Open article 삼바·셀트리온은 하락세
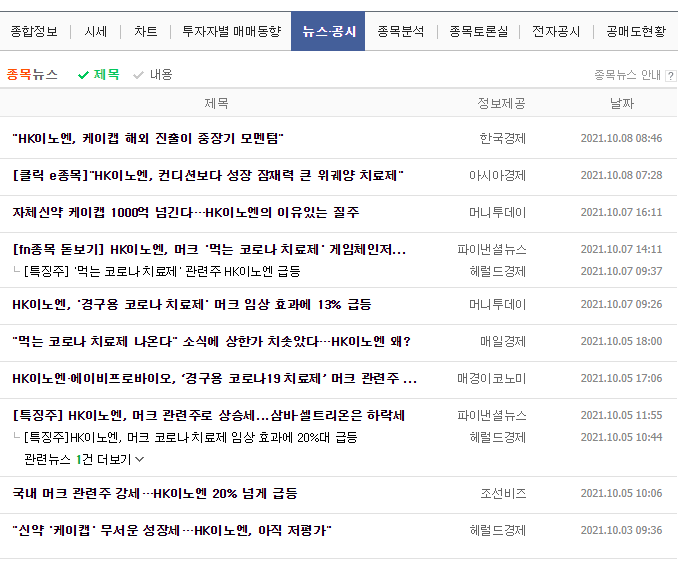 (209, 415)
